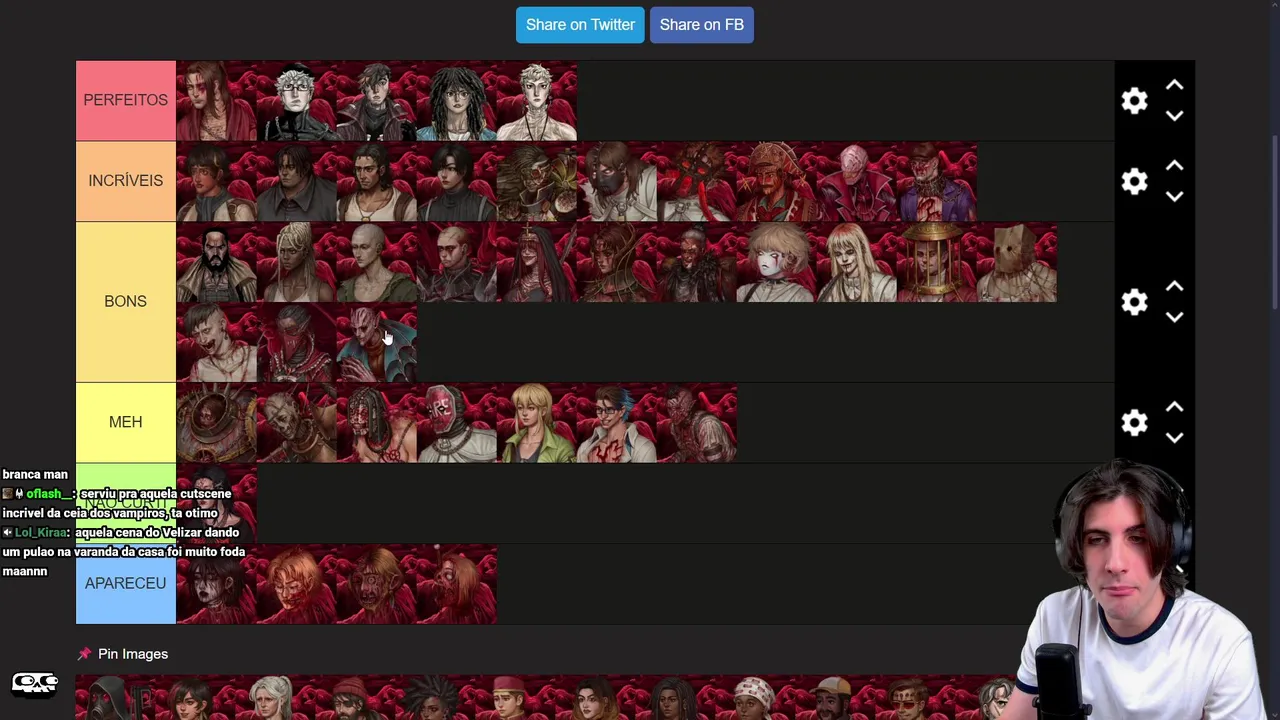Select birdcage-head character in BONS row
1280x720 pixels.
pos(937,262)
